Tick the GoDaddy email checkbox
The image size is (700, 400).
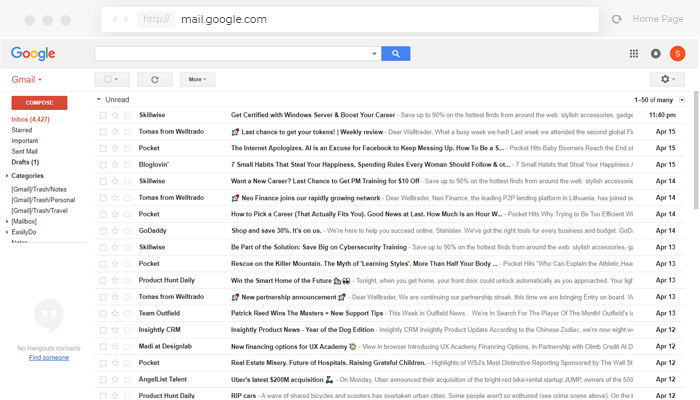coord(103,231)
